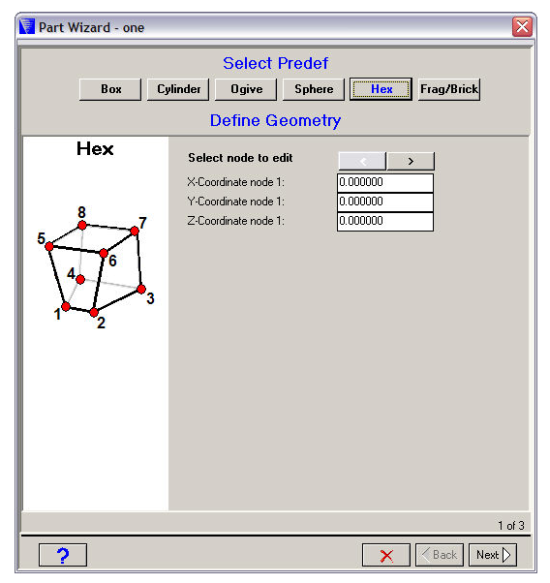Click the blue question mark help button

[62, 554]
